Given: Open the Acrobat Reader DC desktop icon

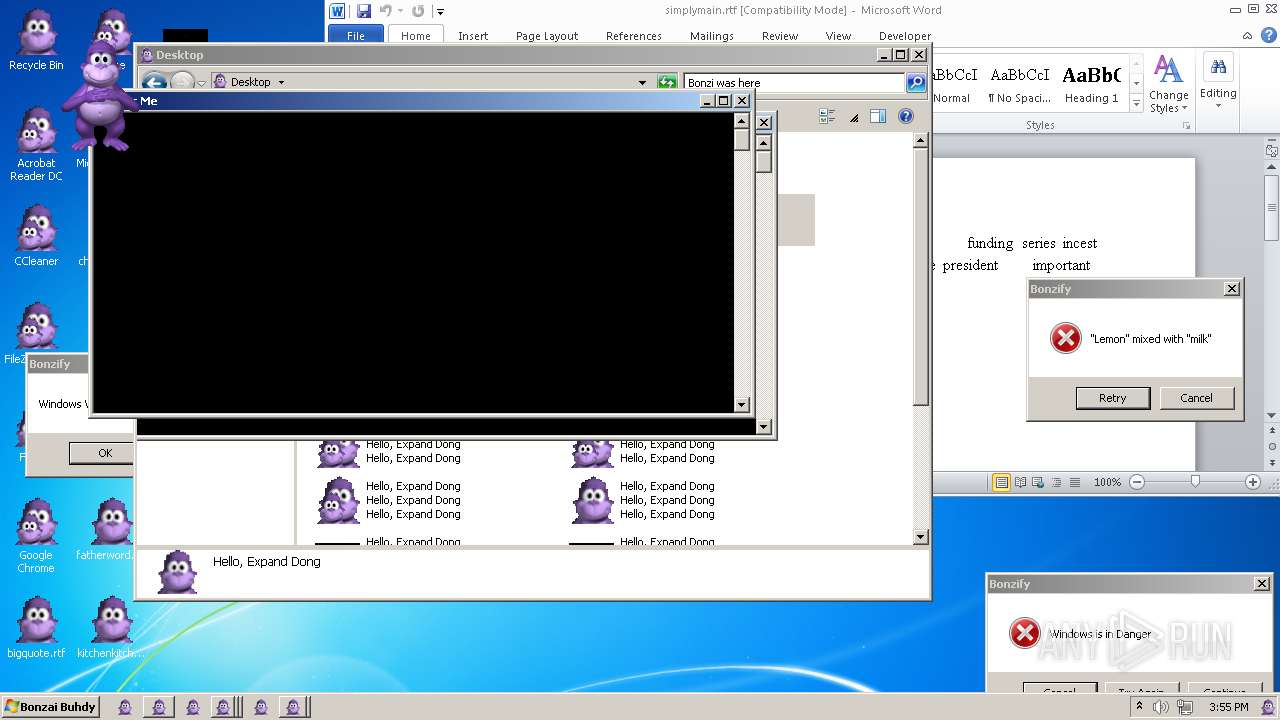Looking at the screenshot, I should 36,145.
